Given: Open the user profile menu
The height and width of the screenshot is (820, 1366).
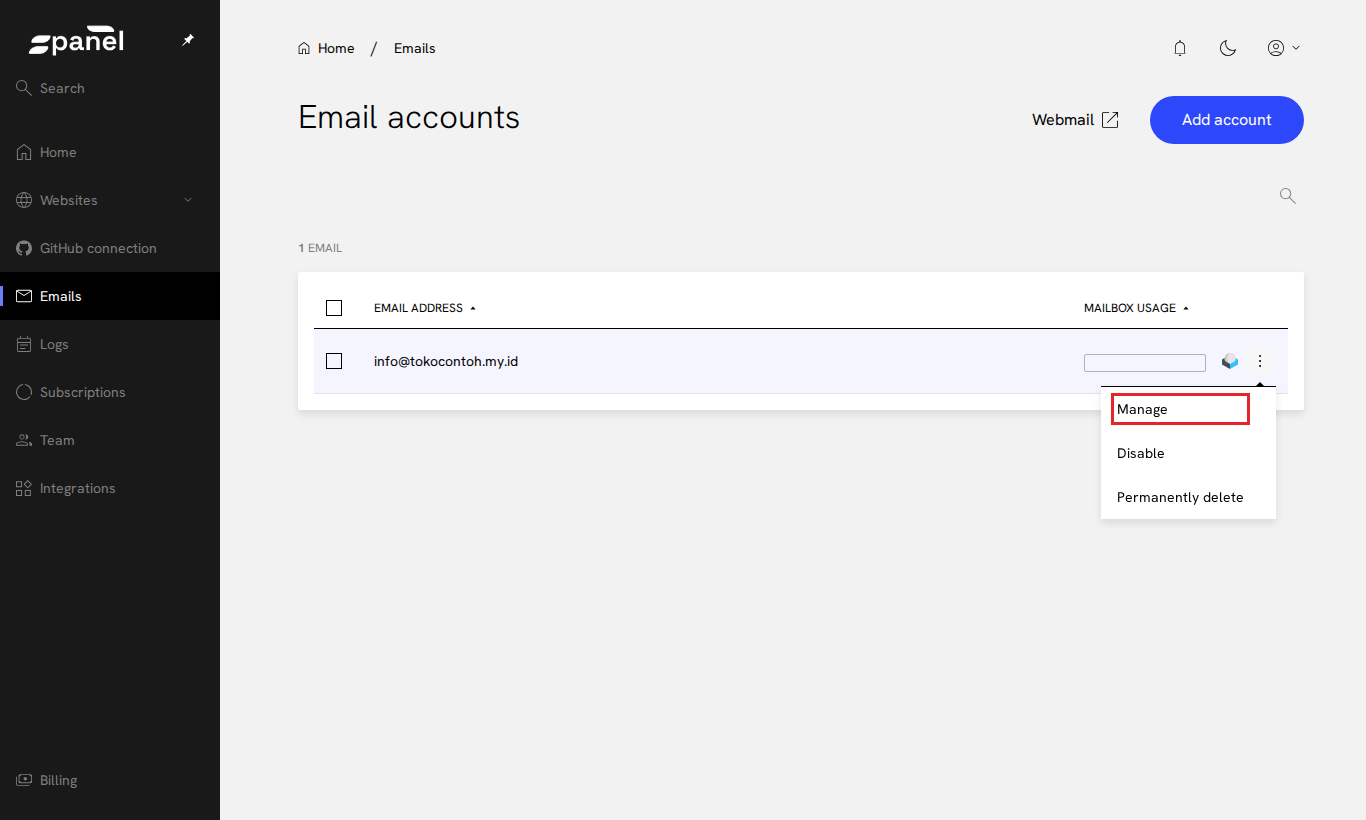Looking at the screenshot, I should click(1283, 48).
